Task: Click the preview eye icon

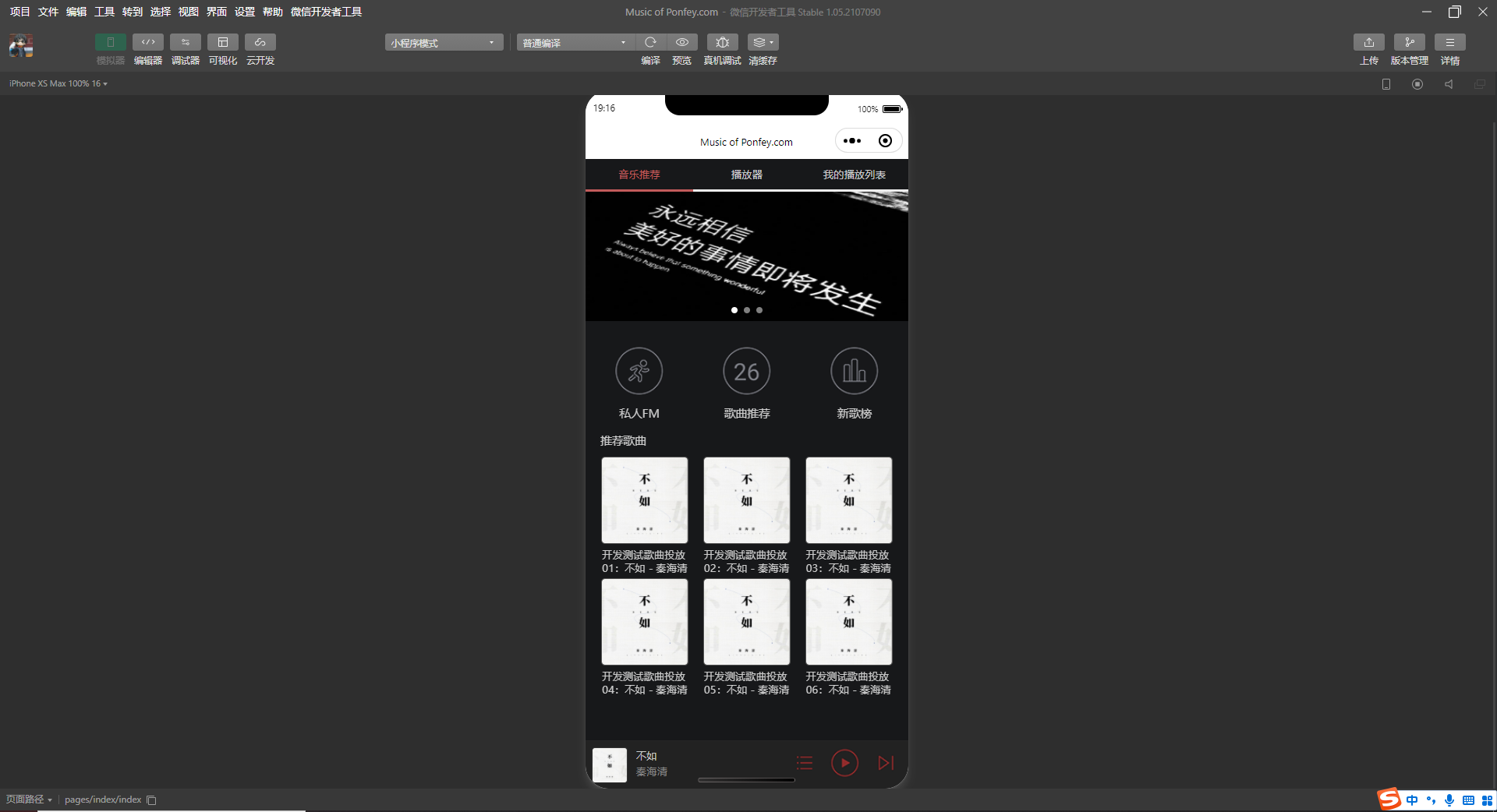Action: coord(682,42)
